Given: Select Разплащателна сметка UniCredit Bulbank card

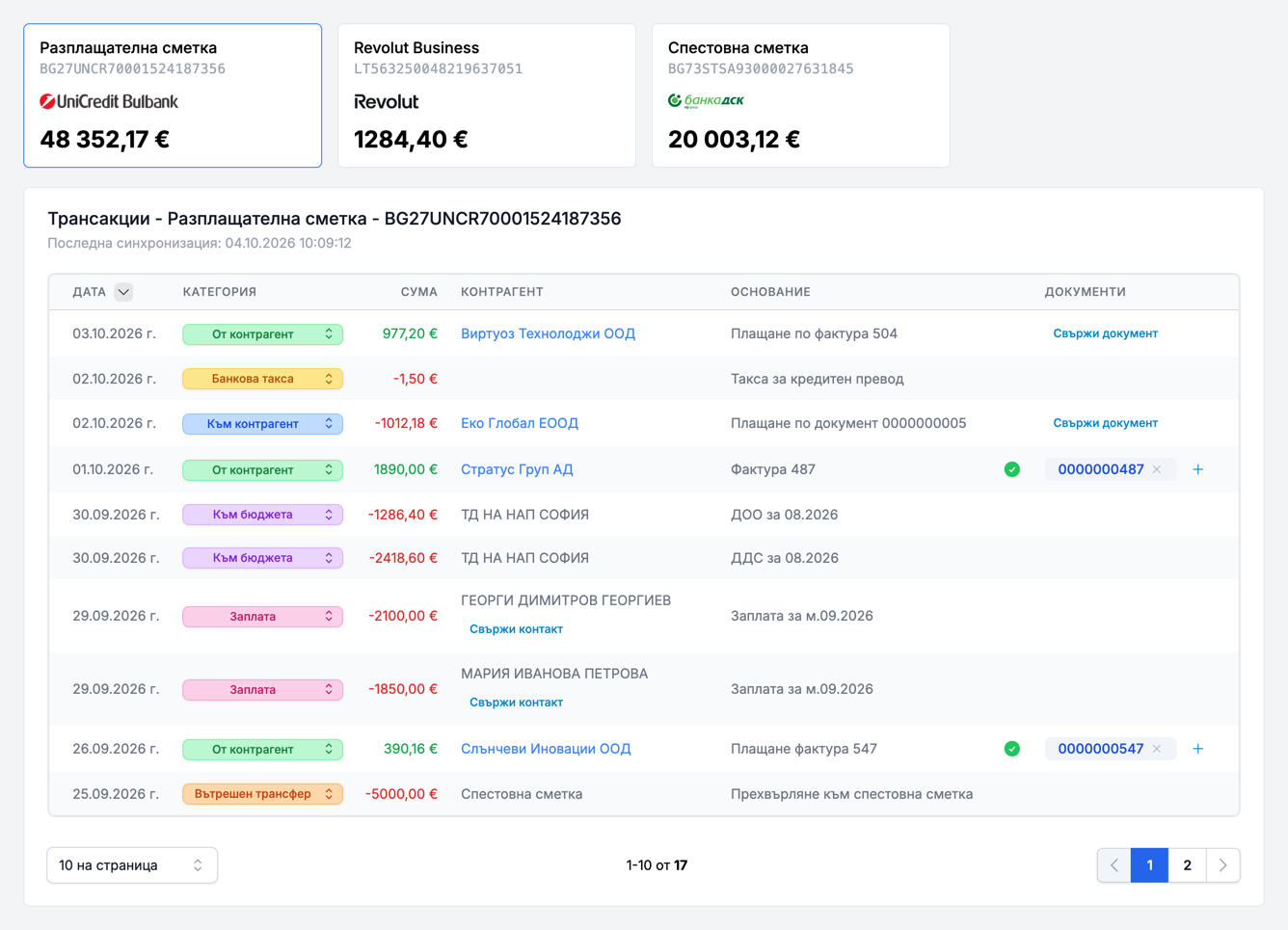Looking at the screenshot, I should point(173,95).
